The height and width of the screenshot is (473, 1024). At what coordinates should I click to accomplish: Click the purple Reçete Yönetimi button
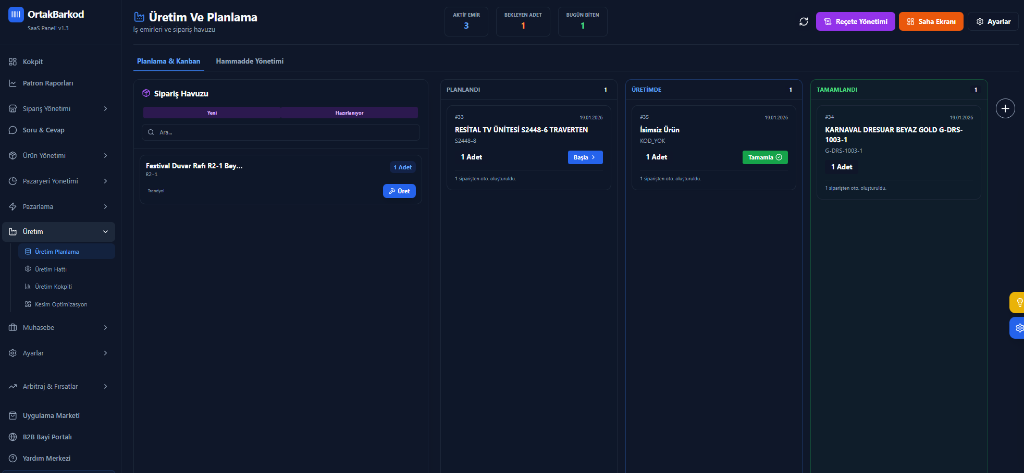click(x=855, y=22)
